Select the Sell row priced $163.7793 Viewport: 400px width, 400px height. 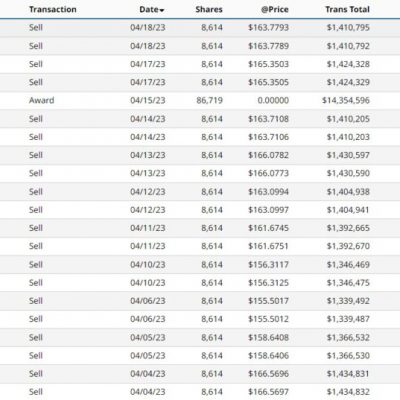[x=200, y=28]
